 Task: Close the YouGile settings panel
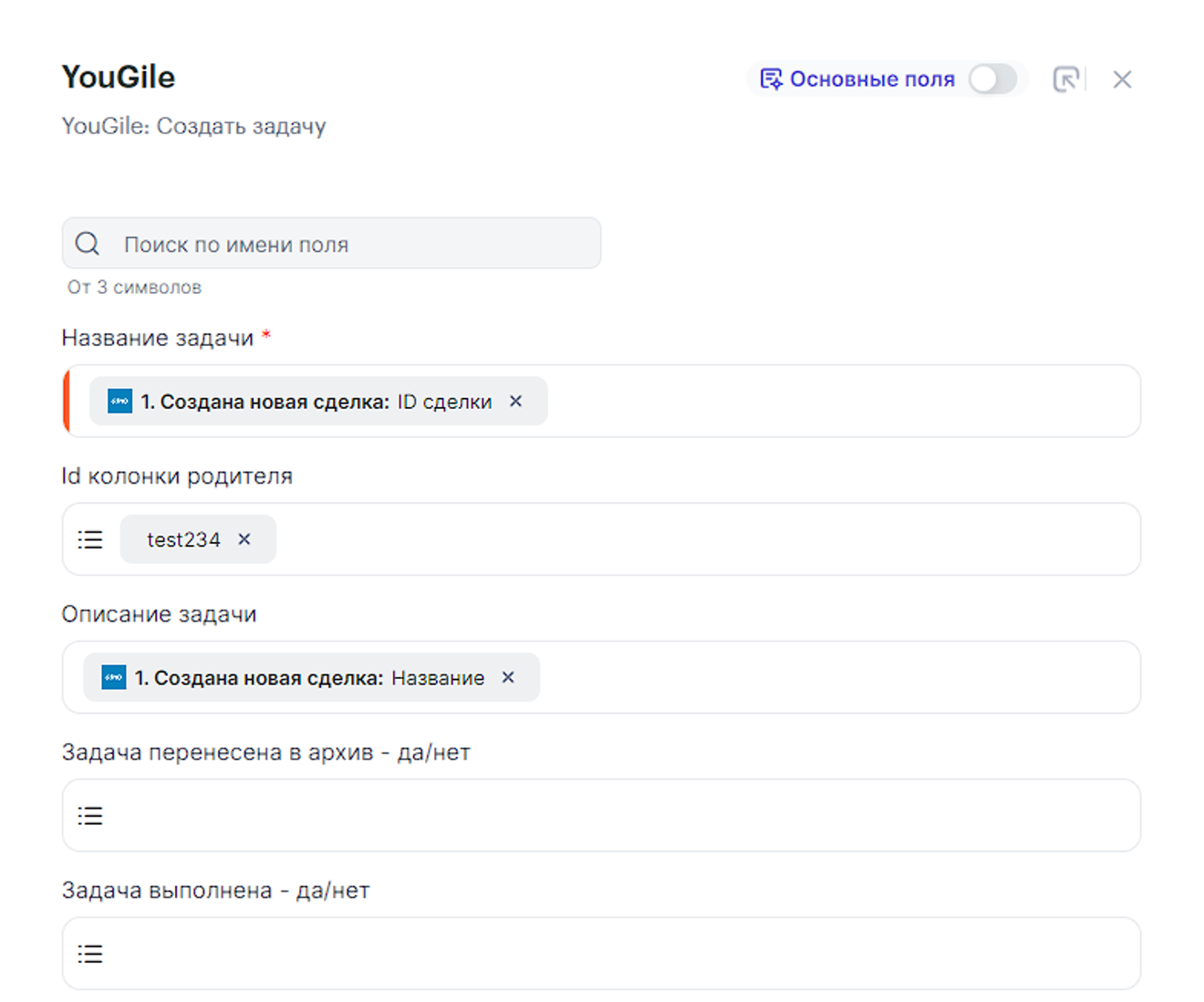pyautogui.click(x=1122, y=79)
